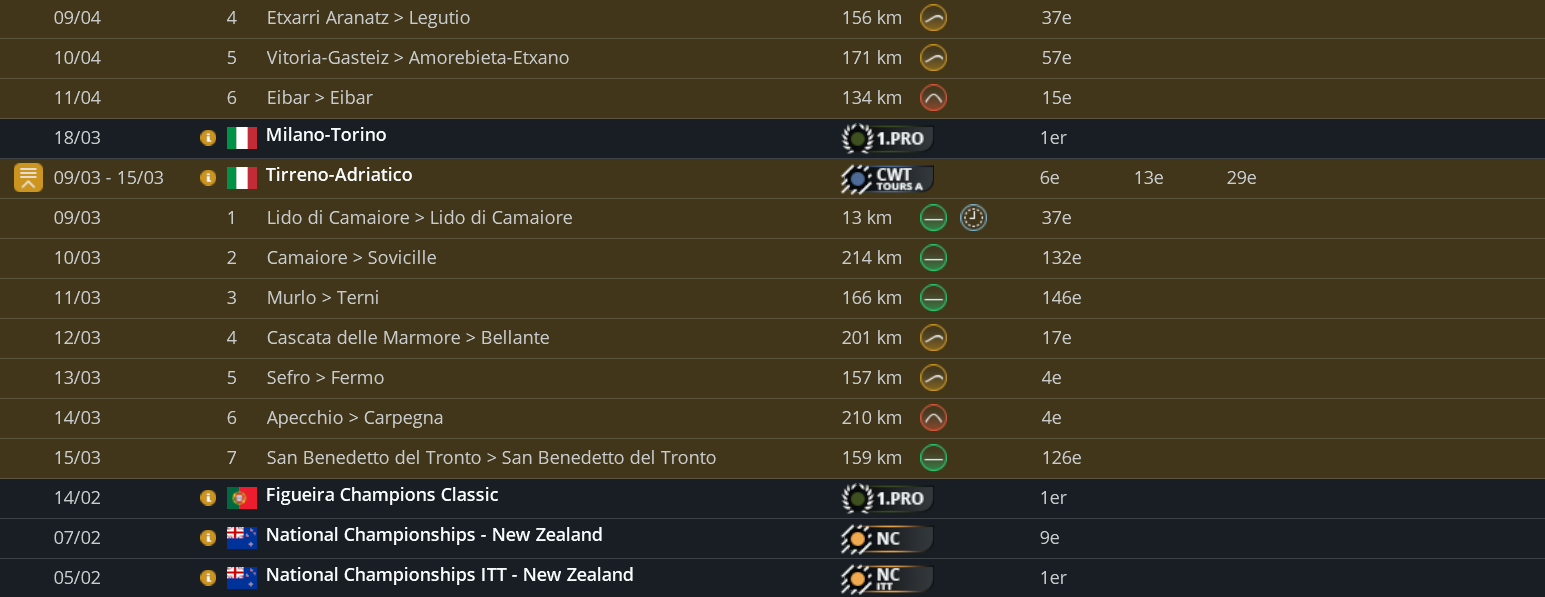Click mountain profile icon for Apecchio > Carpegna
The height and width of the screenshot is (597, 1545).
pyautogui.click(x=933, y=418)
